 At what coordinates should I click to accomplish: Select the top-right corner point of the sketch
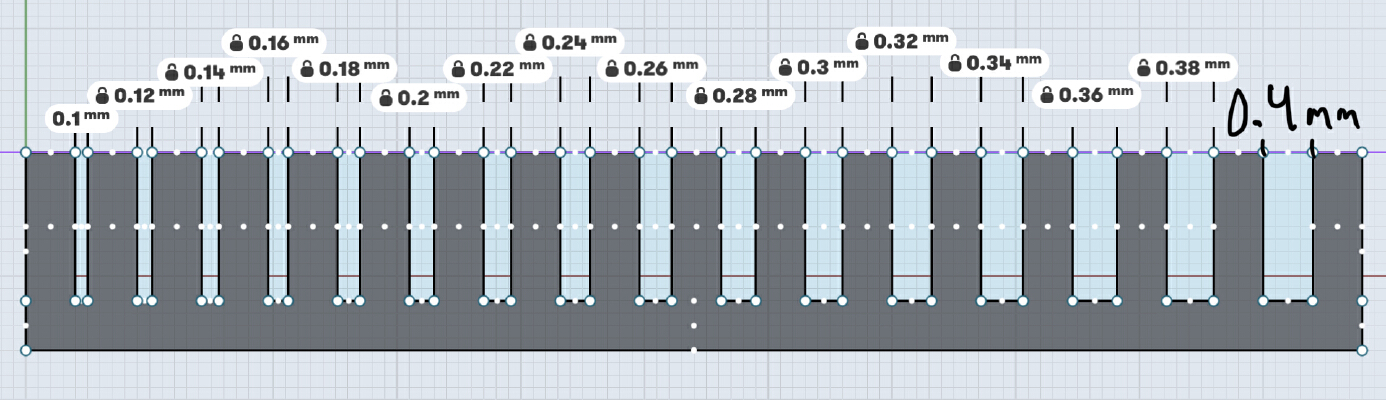pyautogui.click(x=1362, y=152)
